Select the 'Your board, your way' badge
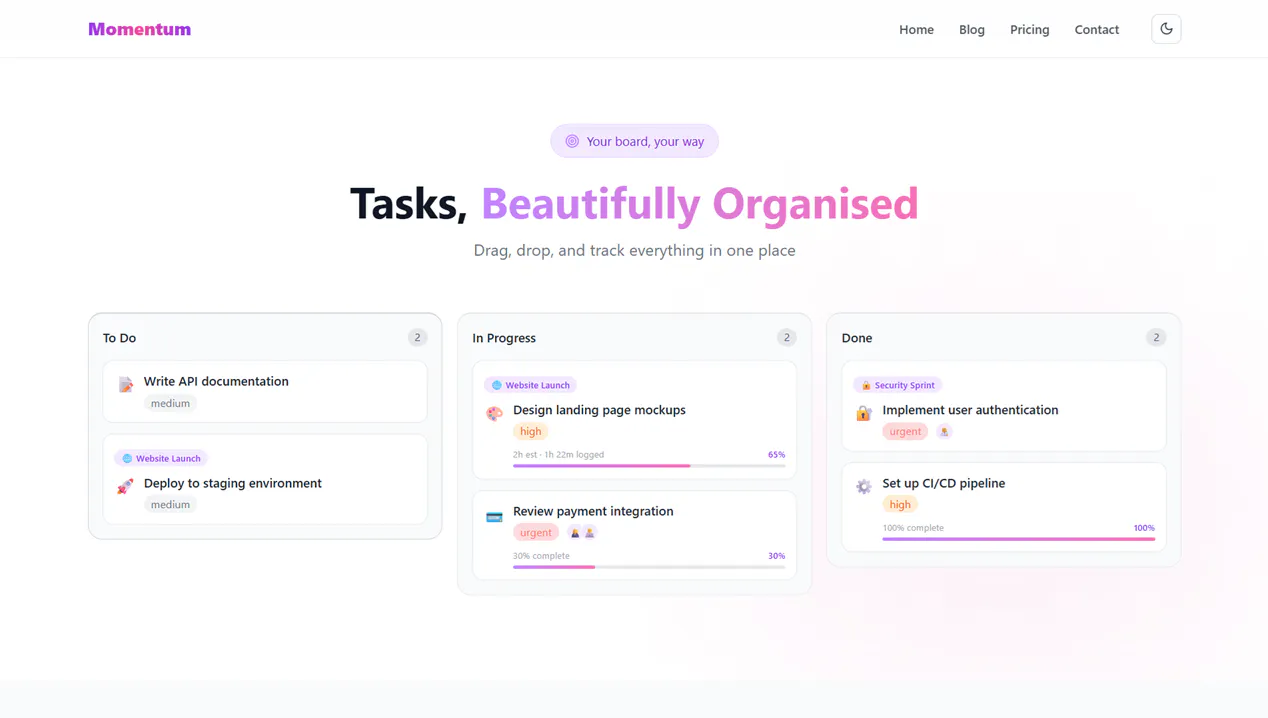Screen dimensions: 1268x718 point(634,141)
